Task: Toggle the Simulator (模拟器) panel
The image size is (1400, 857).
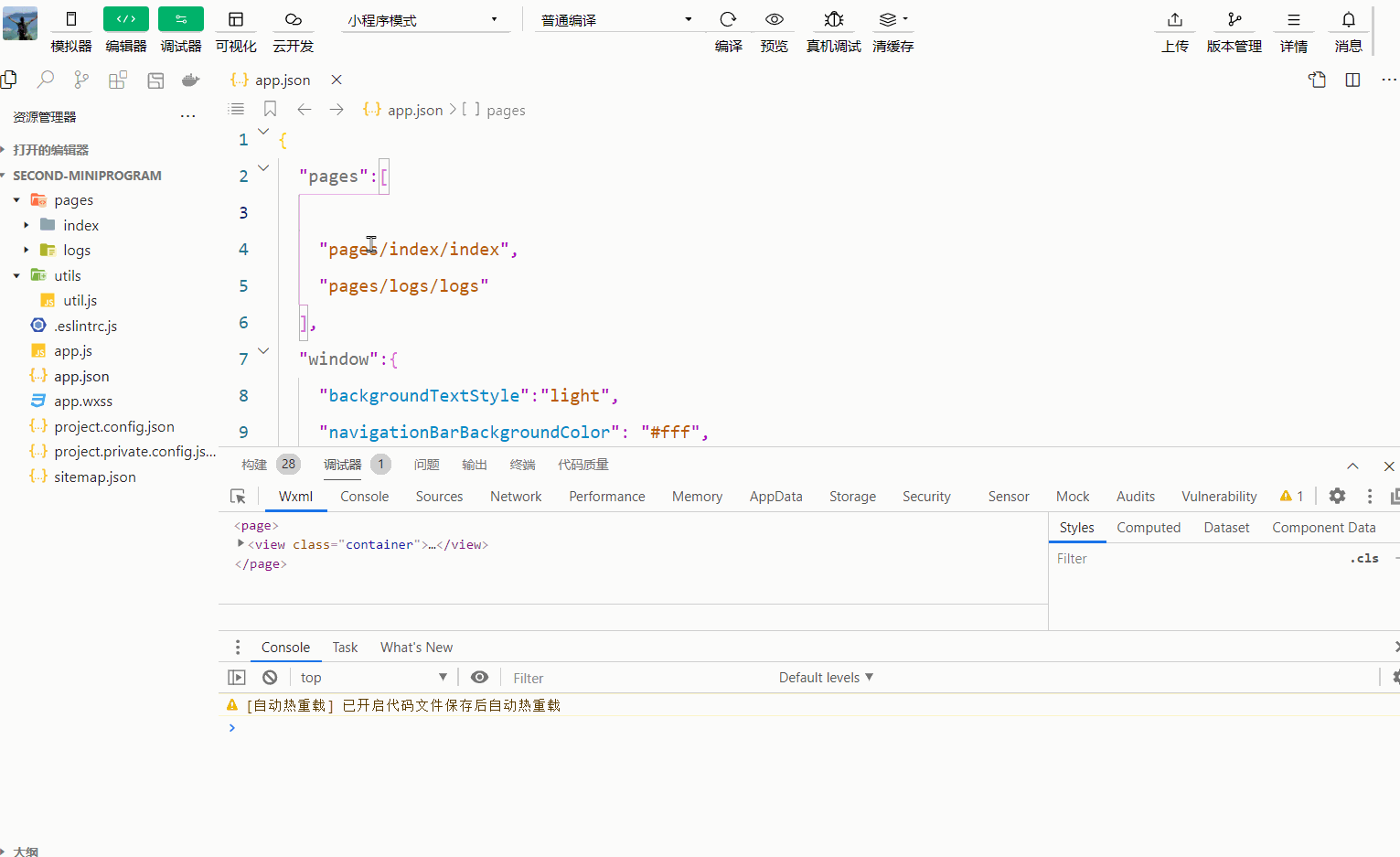Action: [x=71, y=20]
